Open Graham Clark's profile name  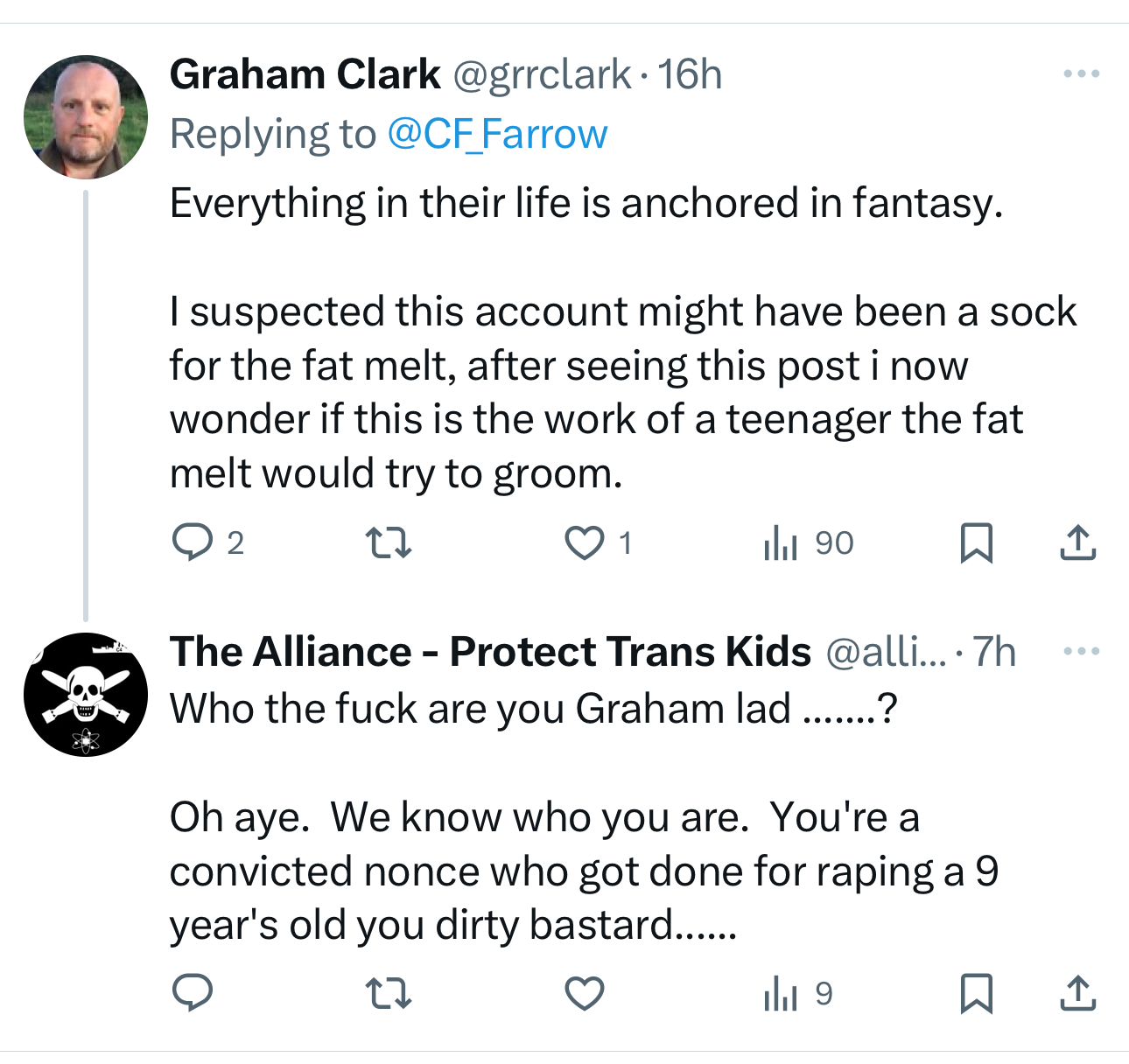coord(305,74)
